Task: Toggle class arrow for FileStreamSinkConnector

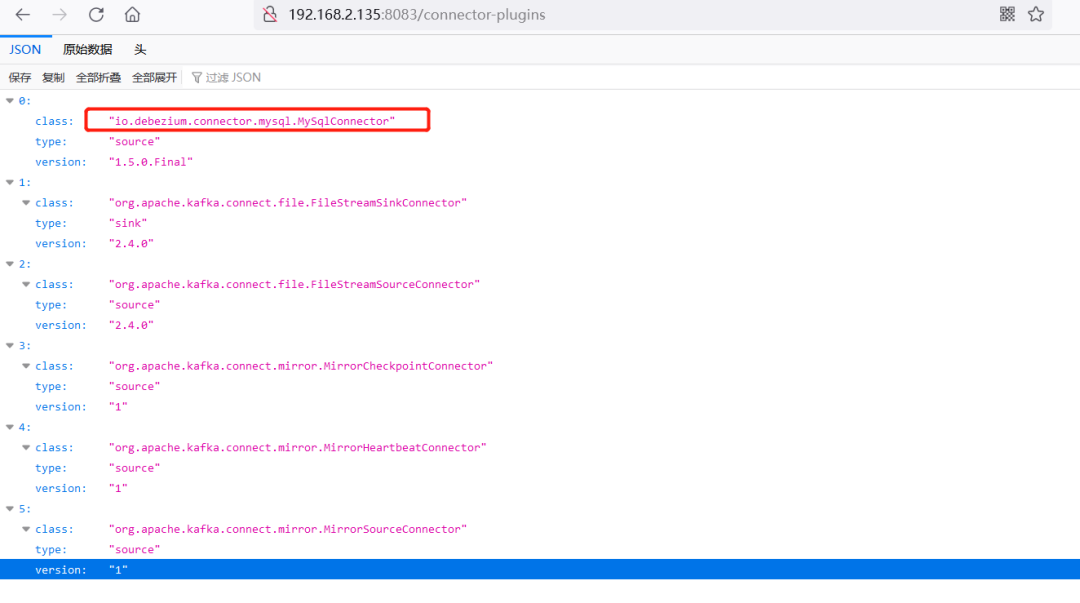Action: pyautogui.click(x=26, y=203)
